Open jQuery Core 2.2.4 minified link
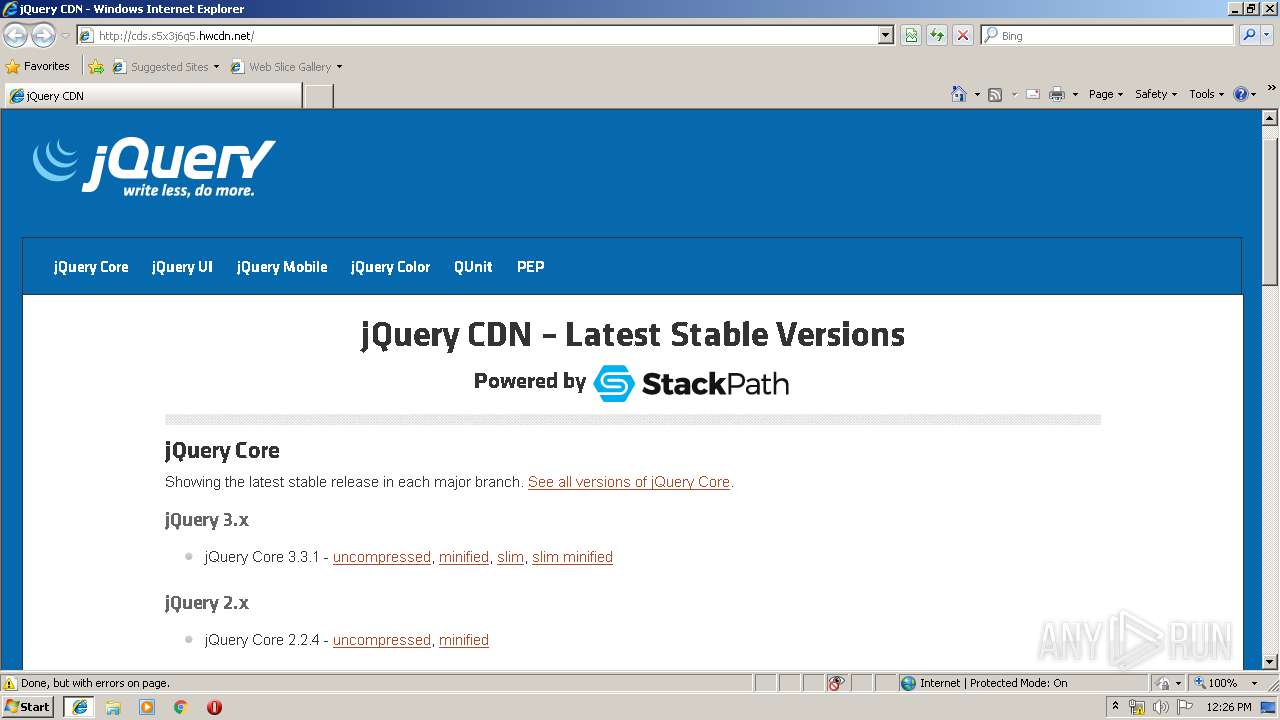This screenshot has height=720, width=1280. coord(464,640)
